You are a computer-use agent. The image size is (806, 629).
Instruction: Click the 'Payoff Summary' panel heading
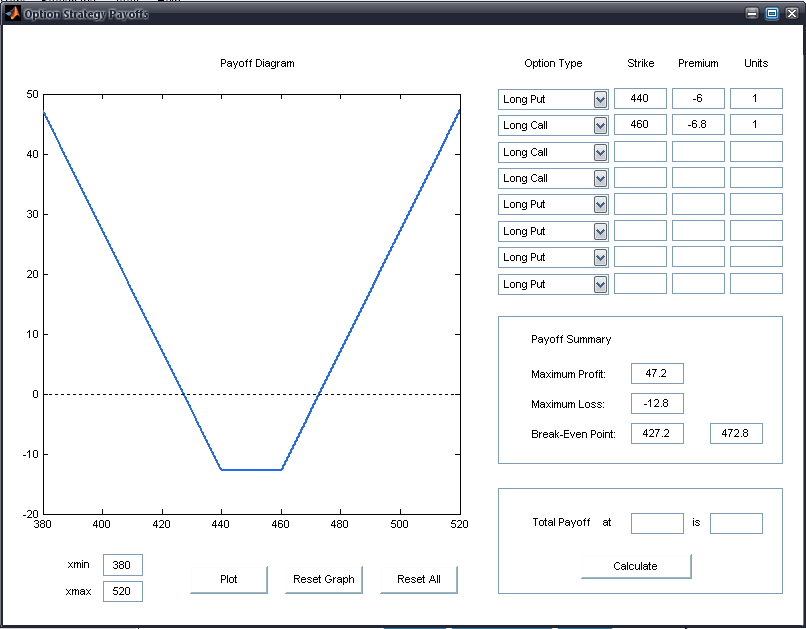pyautogui.click(x=571, y=339)
